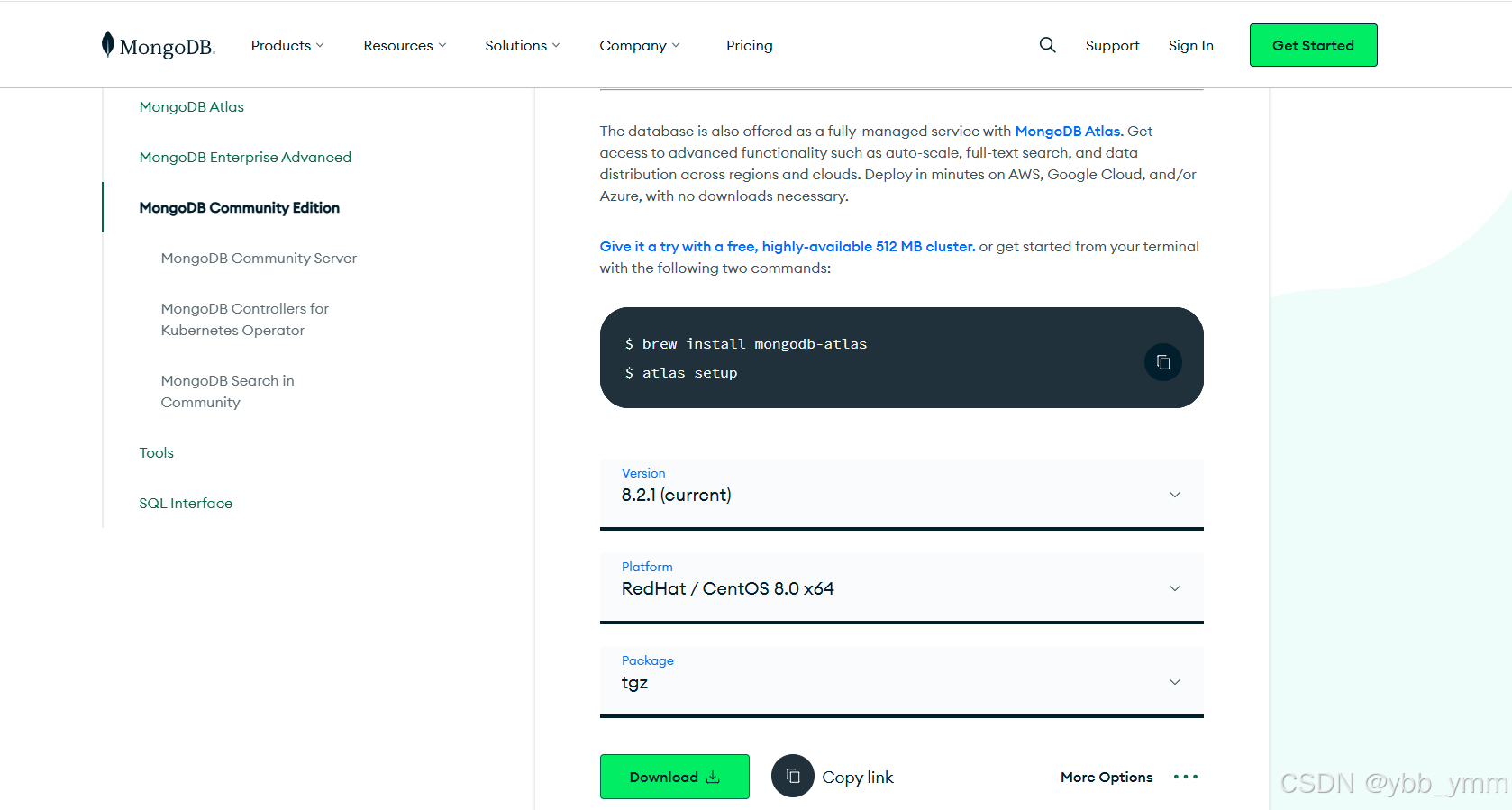Image resolution: width=1512 pixels, height=810 pixels.
Task: Follow the MongoDB Atlas link in the paragraph
Action: (x=1069, y=131)
